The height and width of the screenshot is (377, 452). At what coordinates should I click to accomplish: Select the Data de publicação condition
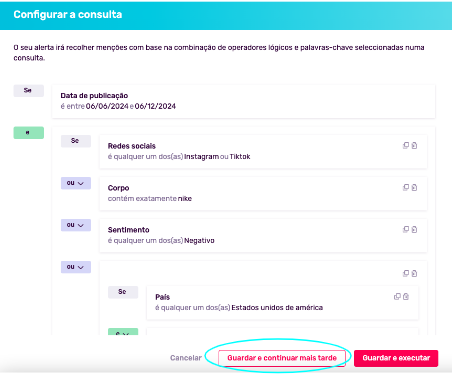244,101
